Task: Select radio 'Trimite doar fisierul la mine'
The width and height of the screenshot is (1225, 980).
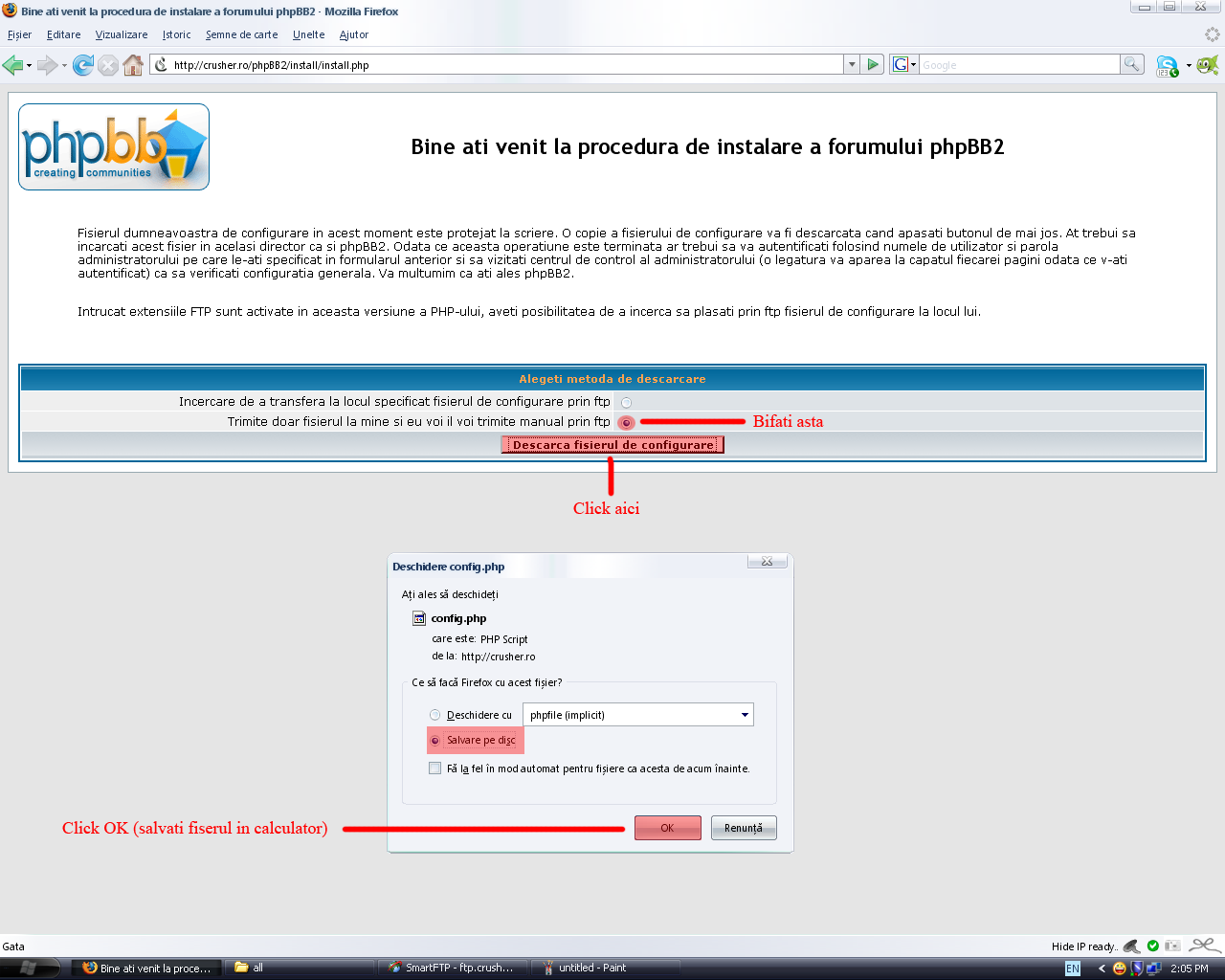Action: pos(626,422)
